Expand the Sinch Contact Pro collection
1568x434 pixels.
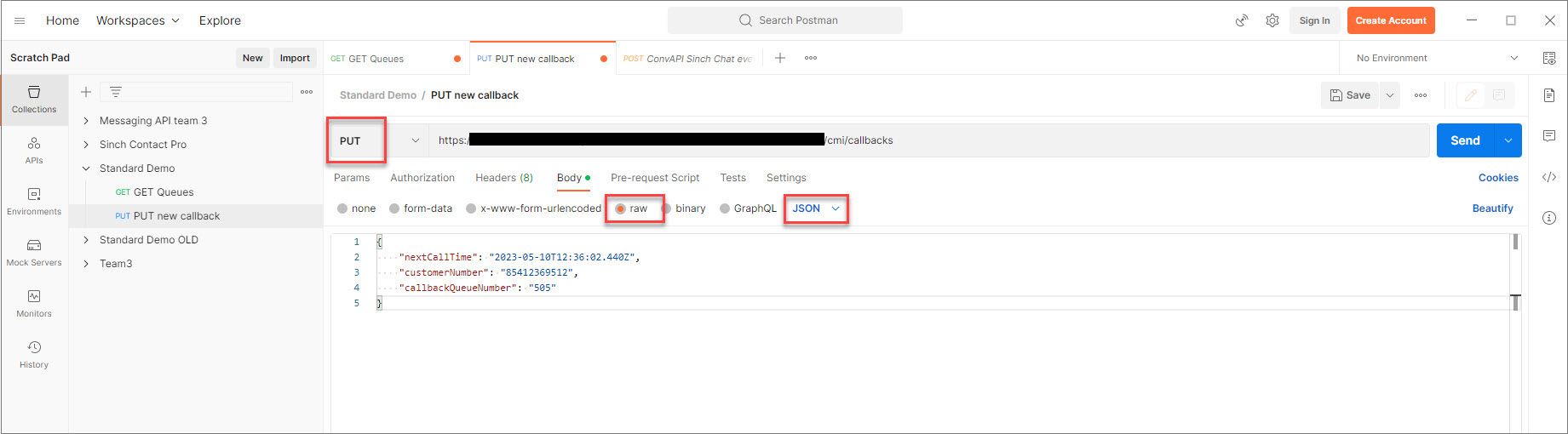point(86,145)
